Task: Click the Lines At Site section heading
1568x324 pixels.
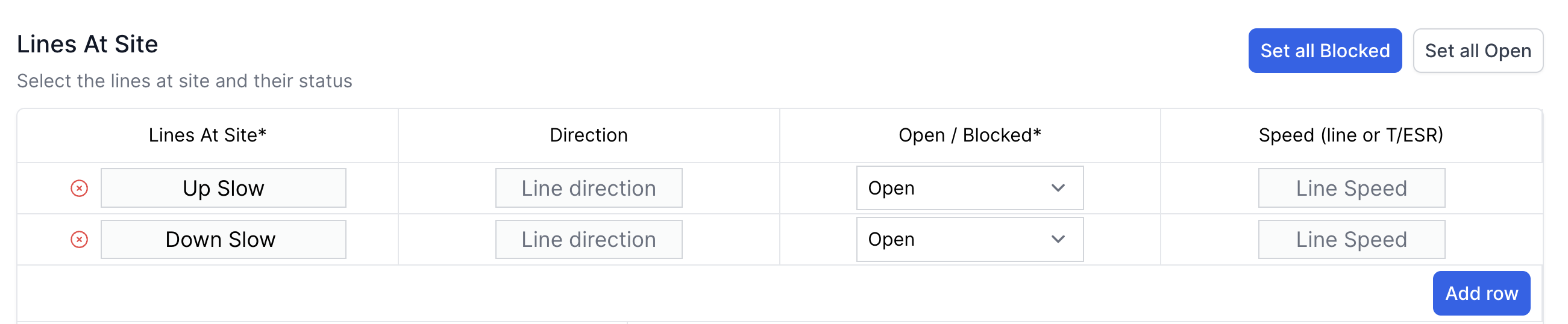Action: pyautogui.click(x=87, y=45)
